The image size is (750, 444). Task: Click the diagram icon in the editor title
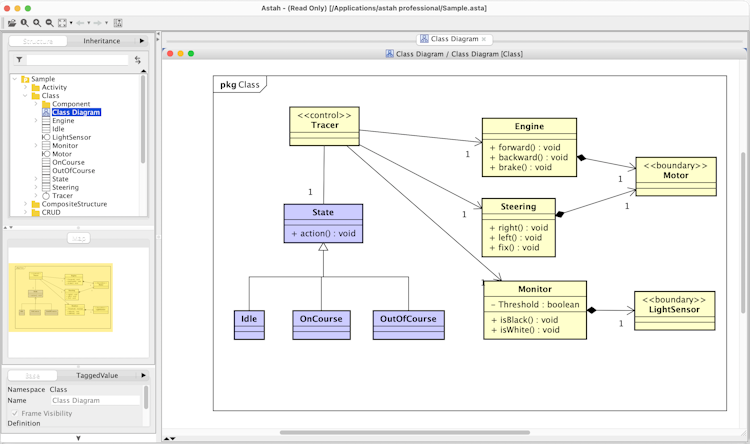[390, 54]
